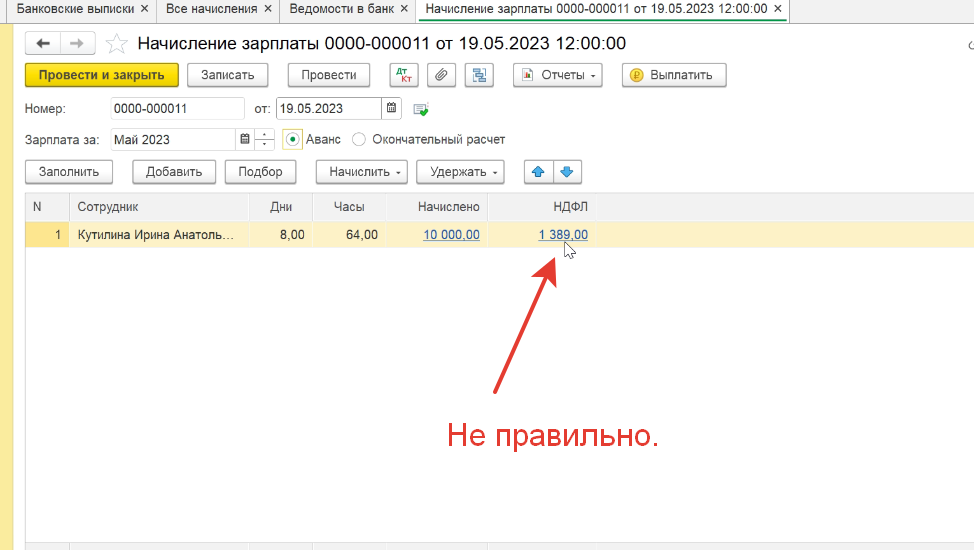The height and width of the screenshot is (550, 974).
Task: Click Провести и закрыть button
Action: point(101,75)
